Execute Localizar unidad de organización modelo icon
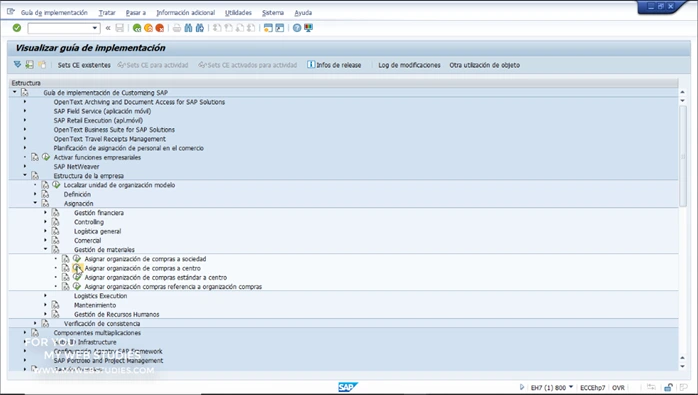 [56, 185]
